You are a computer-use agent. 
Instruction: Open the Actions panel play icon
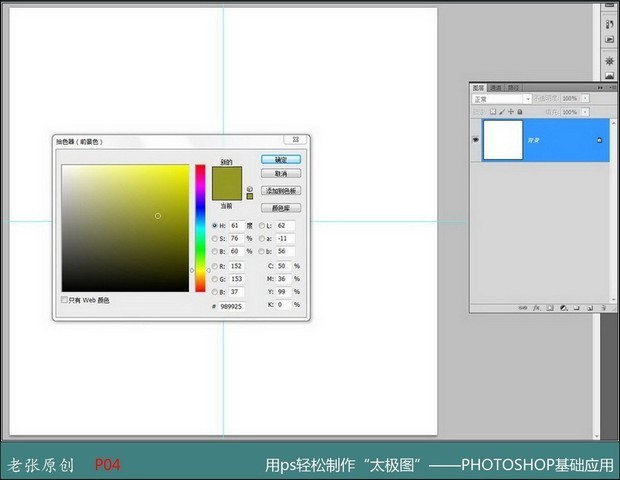click(x=609, y=40)
